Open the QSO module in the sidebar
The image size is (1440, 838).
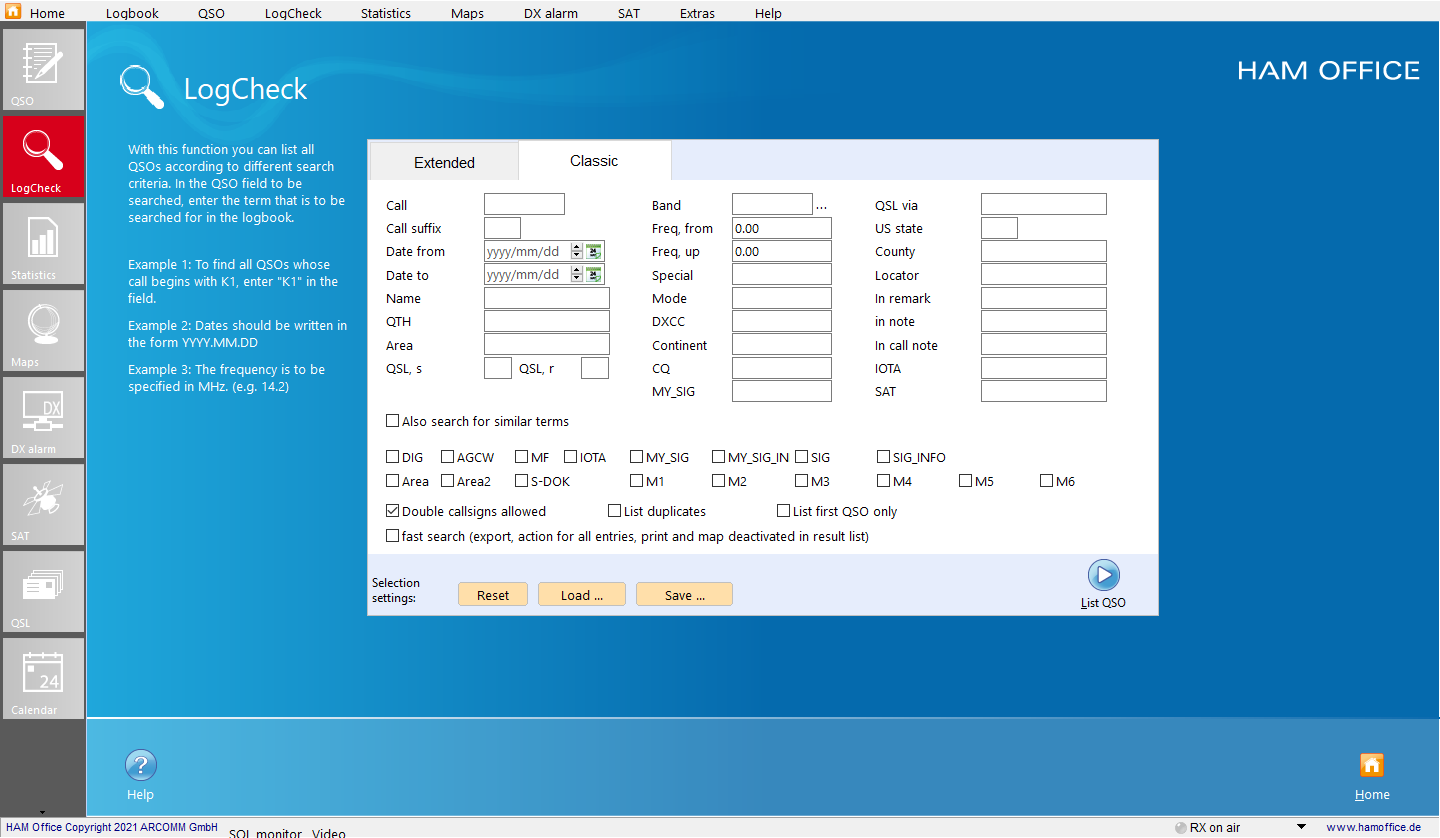[43, 69]
